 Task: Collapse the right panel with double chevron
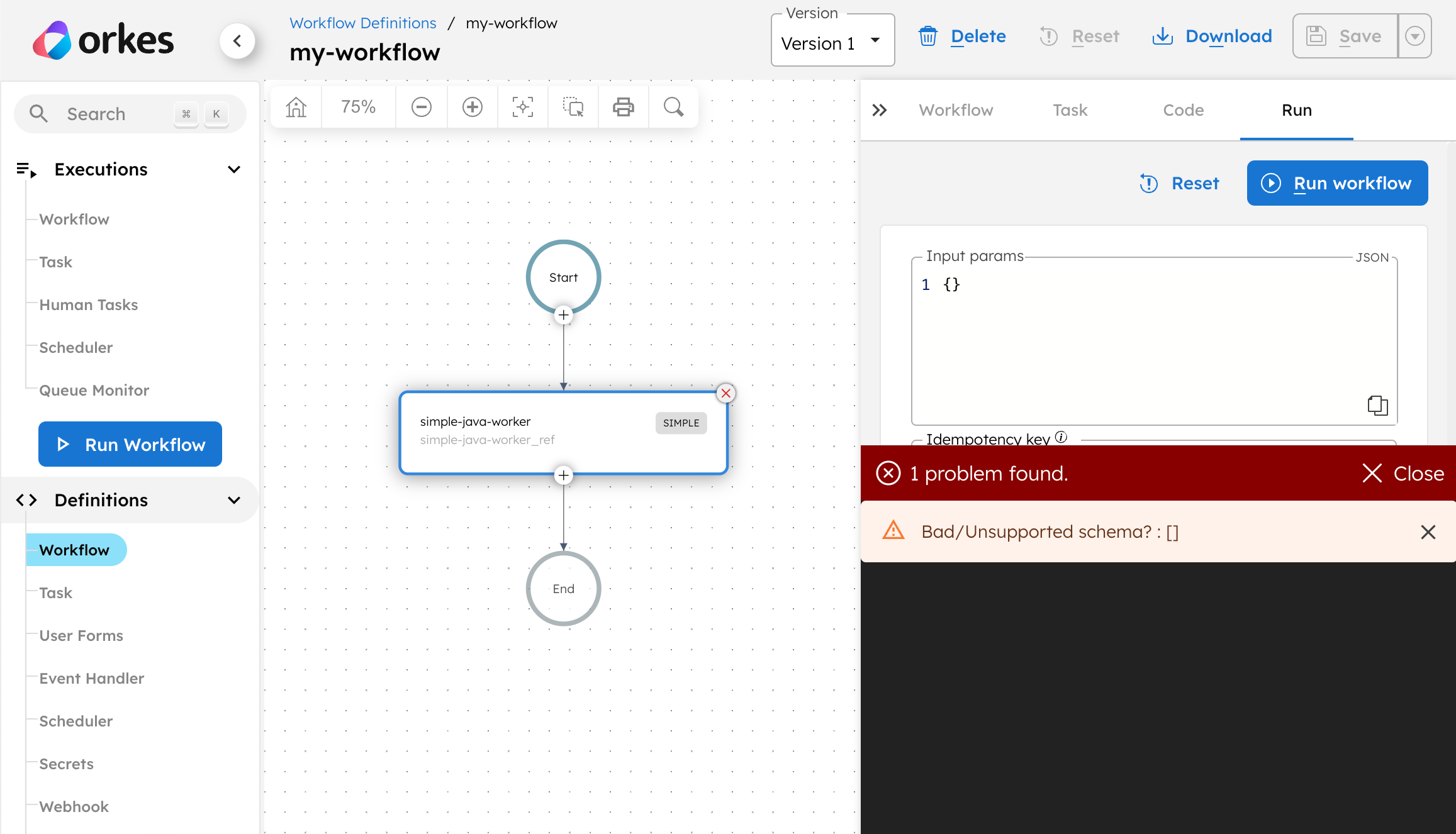pyautogui.click(x=880, y=110)
